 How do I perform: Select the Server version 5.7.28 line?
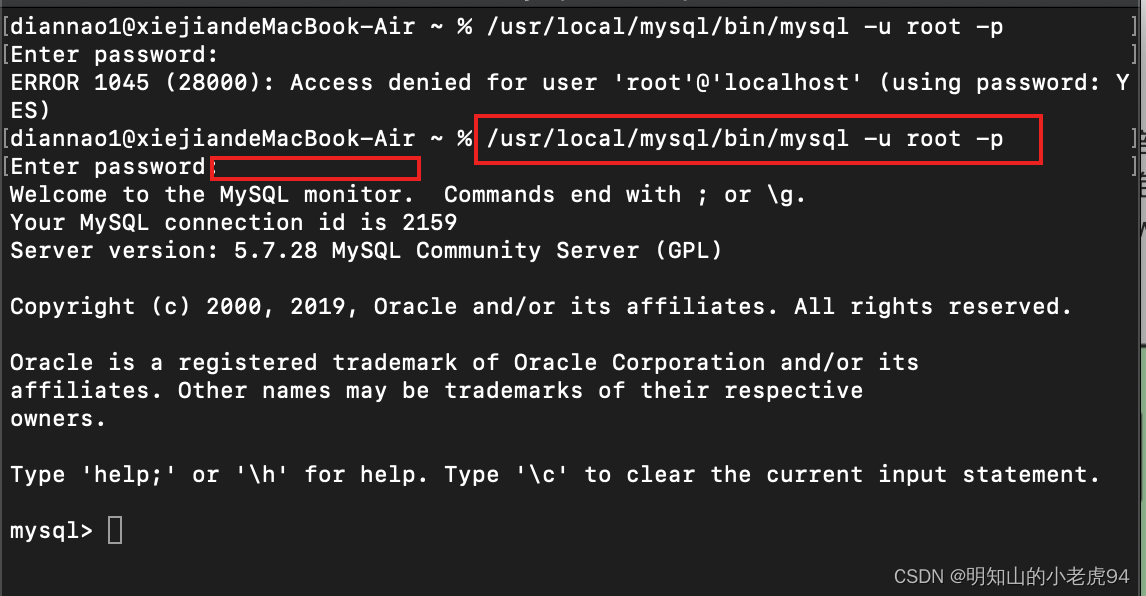point(365,250)
